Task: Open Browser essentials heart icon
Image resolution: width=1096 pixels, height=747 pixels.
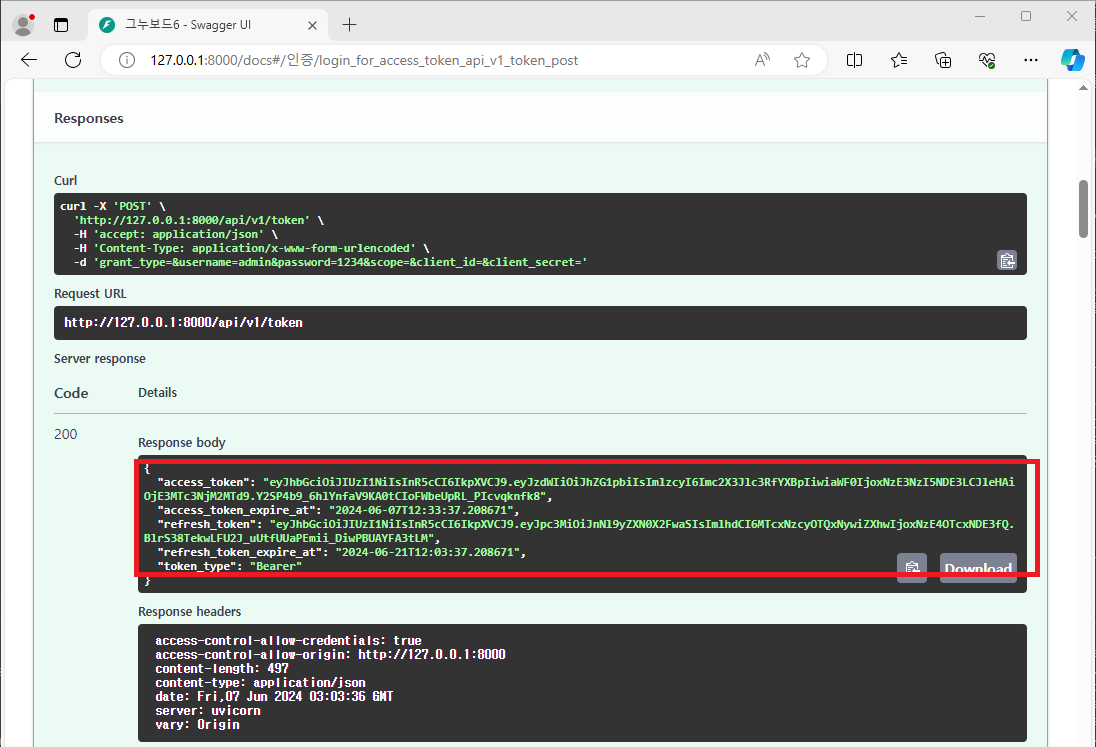Action: click(x=987, y=60)
